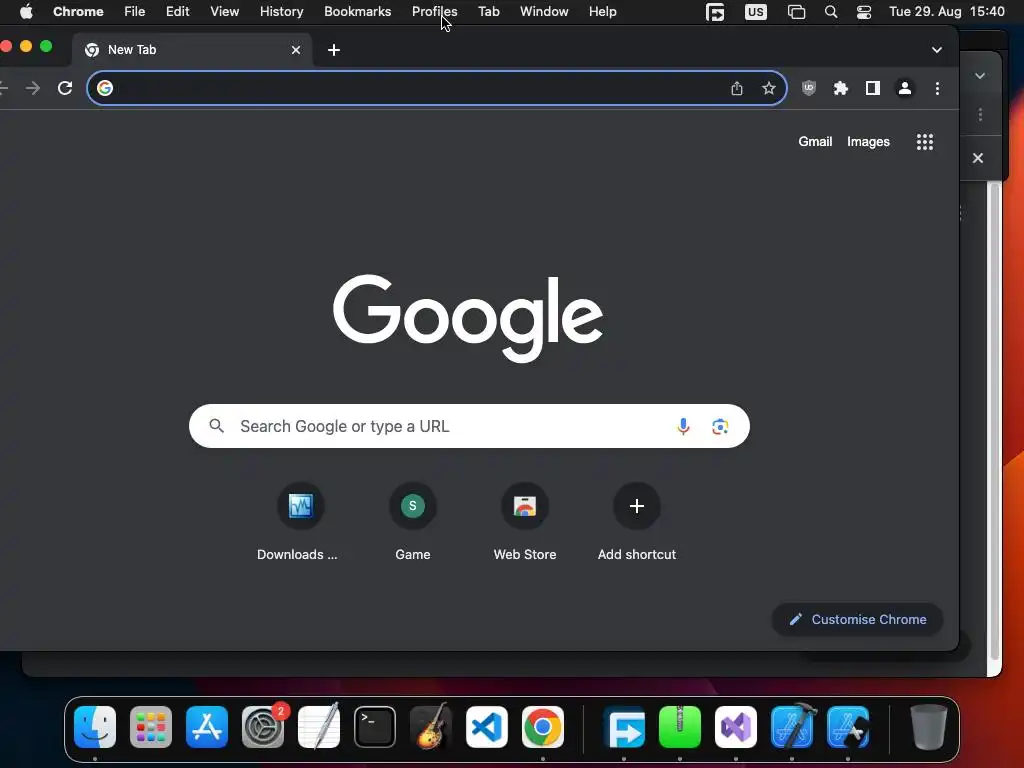
Task: Click the Customise Chrome button
Action: (x=857, y=619)
